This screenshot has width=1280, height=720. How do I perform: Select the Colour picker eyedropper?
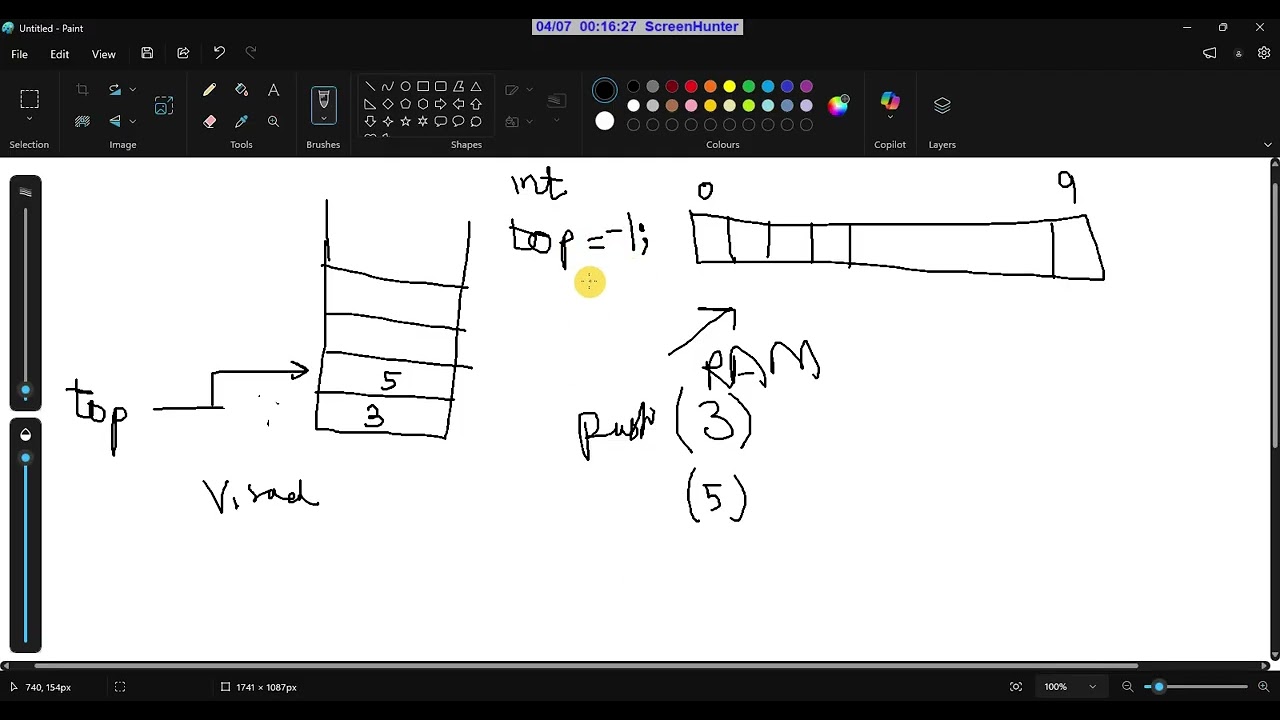pos(241,121)
